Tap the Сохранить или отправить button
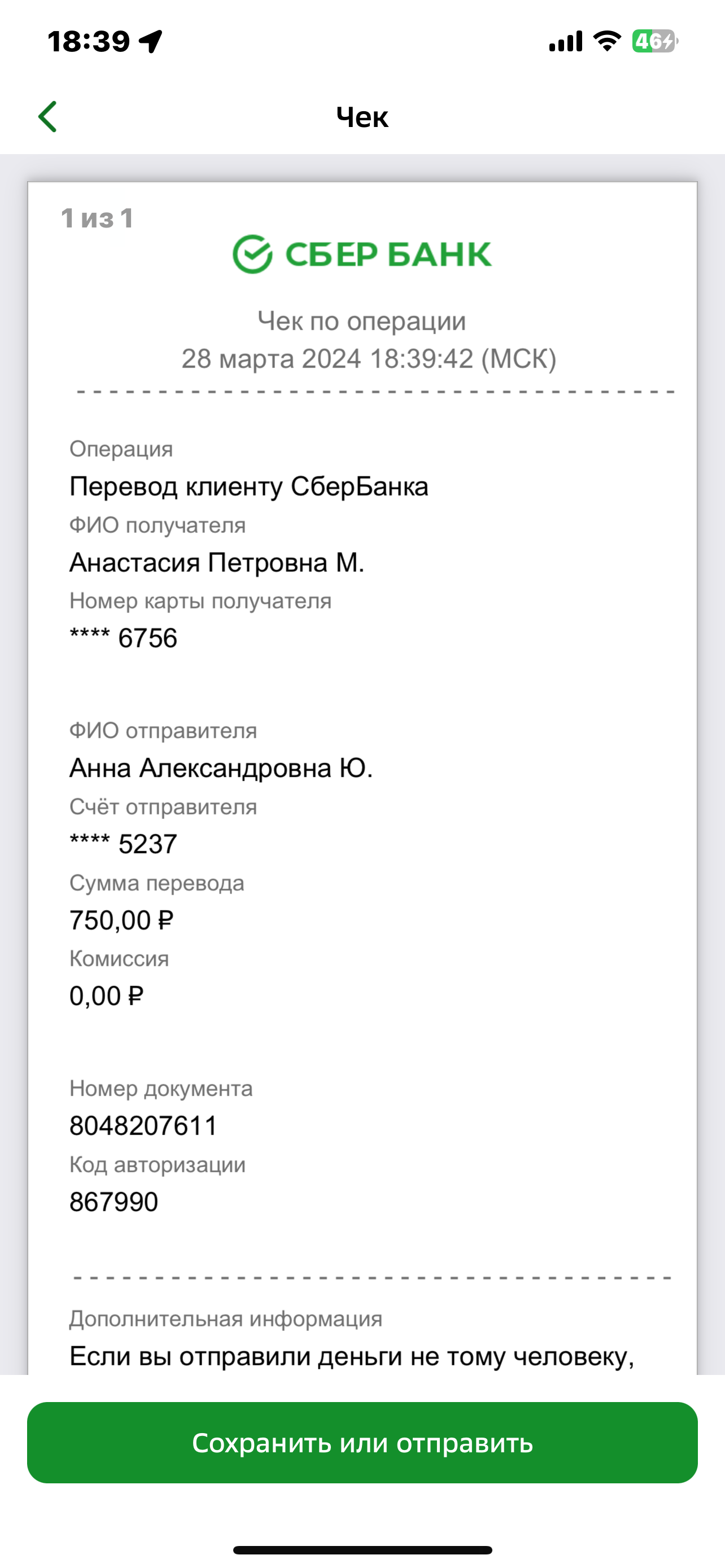This screenshot has width=725, height=1568. pos(362,1442)
